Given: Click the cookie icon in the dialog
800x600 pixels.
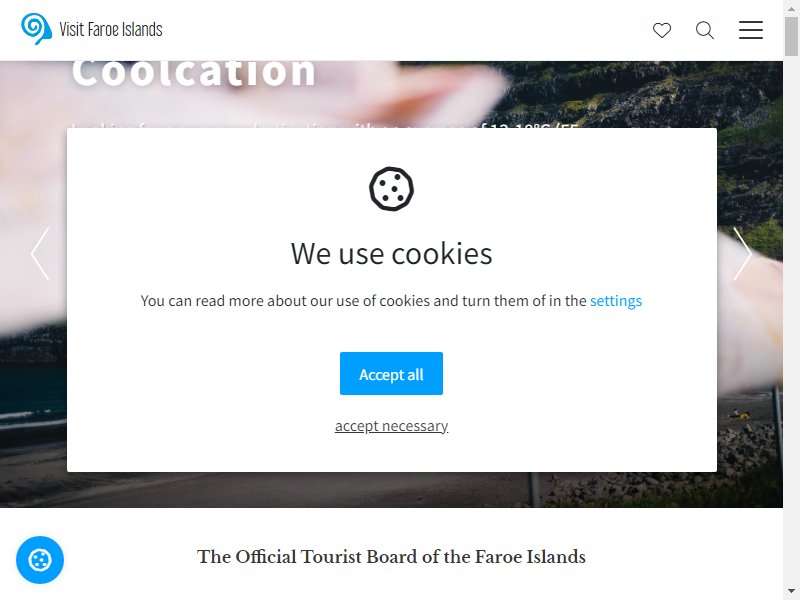Looking at the screenshot, I should coord(391,189).
